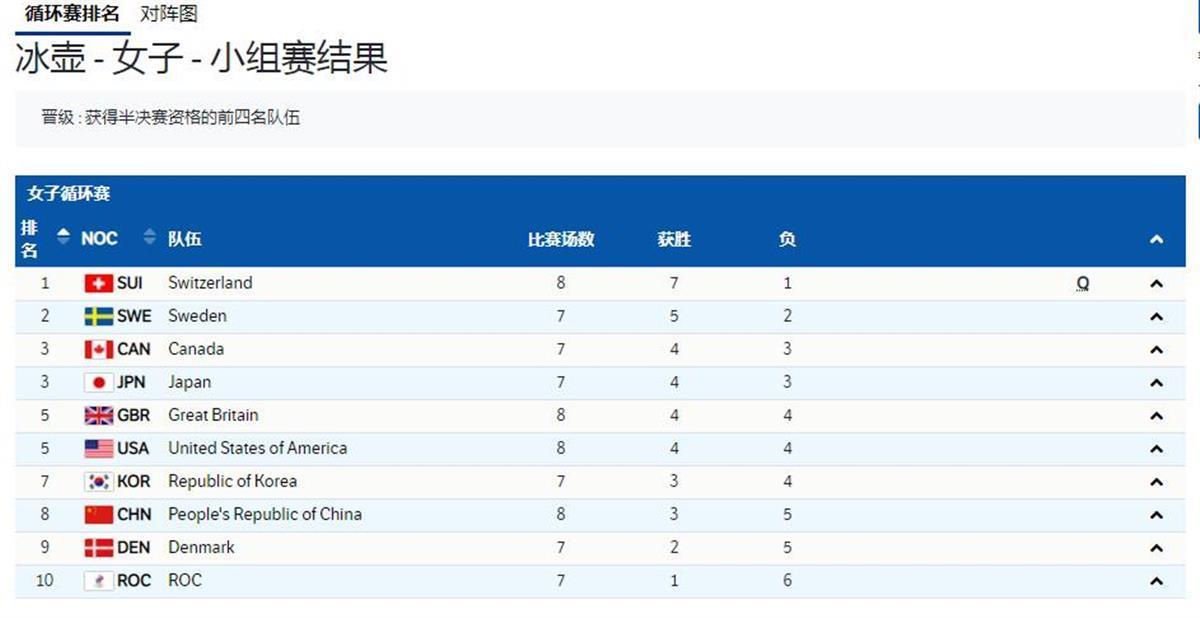Image resolution: width=1200 pixels, height=618 pixels.
Task: Click the Denmark flag icon
Action: (98, 547)
